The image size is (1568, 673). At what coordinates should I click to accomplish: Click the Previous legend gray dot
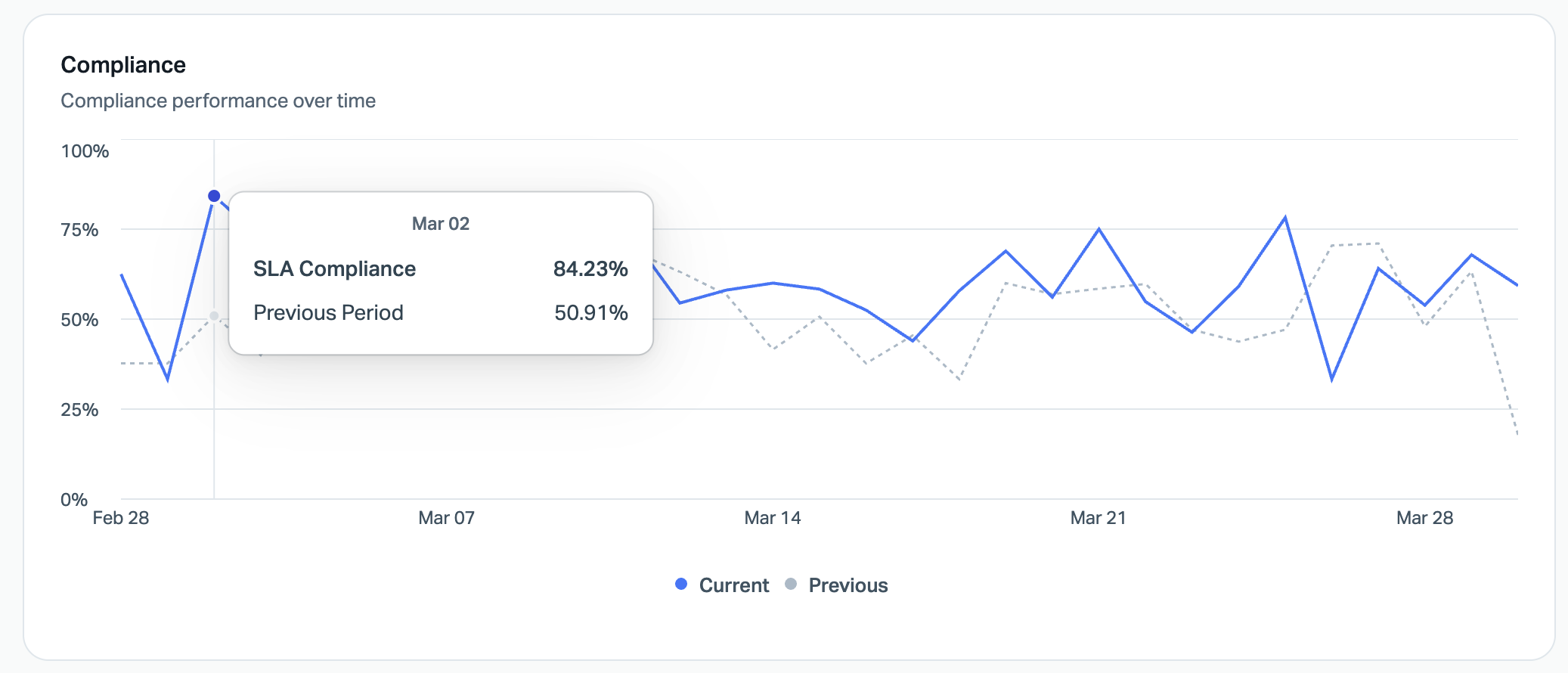tap(791, 585)
